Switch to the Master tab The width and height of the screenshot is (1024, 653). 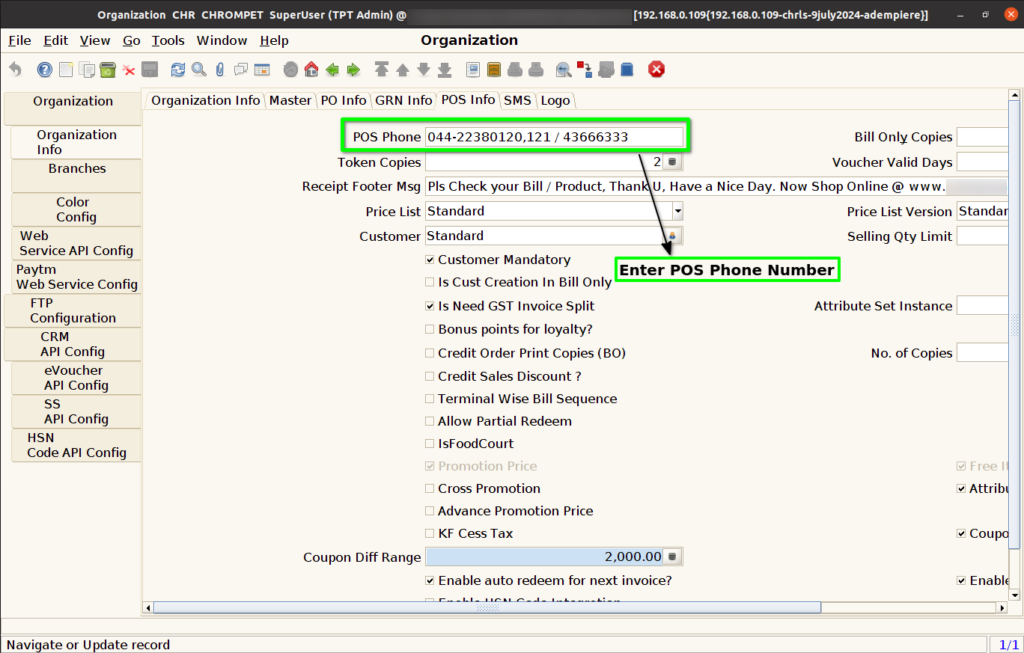point(290,101)
